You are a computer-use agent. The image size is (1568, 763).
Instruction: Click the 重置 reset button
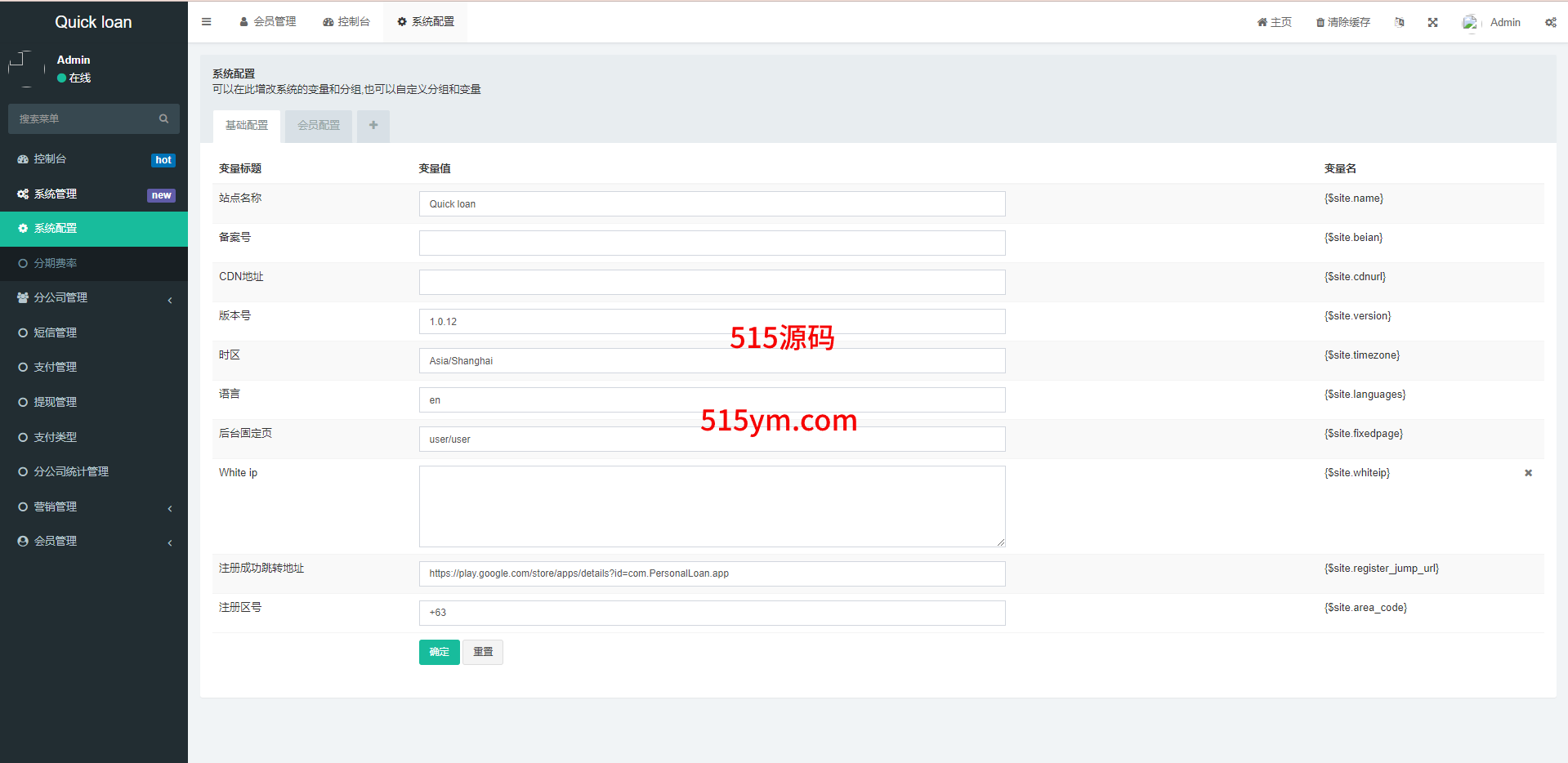(483, 652)
